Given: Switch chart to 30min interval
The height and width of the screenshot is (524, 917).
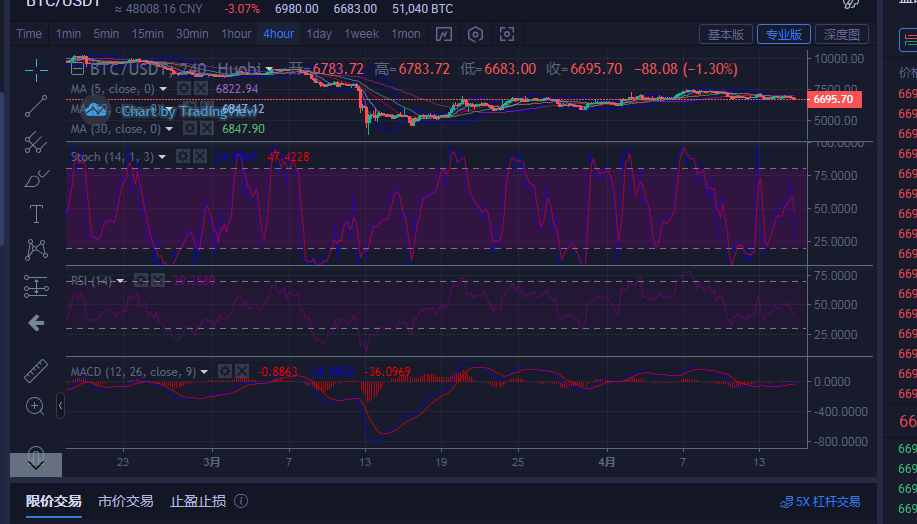Looking at the screenshot, I should (x=192, y=34).
